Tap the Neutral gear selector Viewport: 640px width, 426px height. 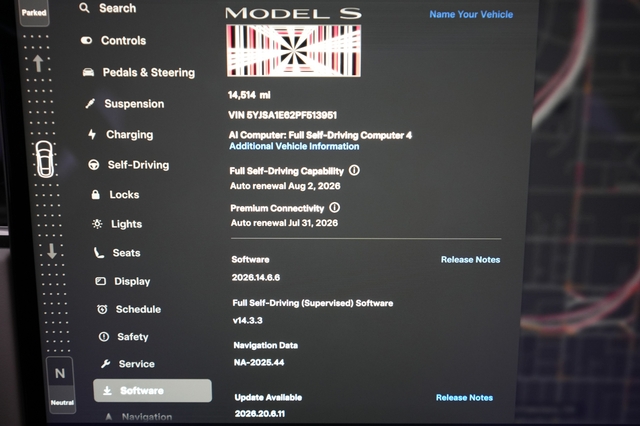[61, 385]
